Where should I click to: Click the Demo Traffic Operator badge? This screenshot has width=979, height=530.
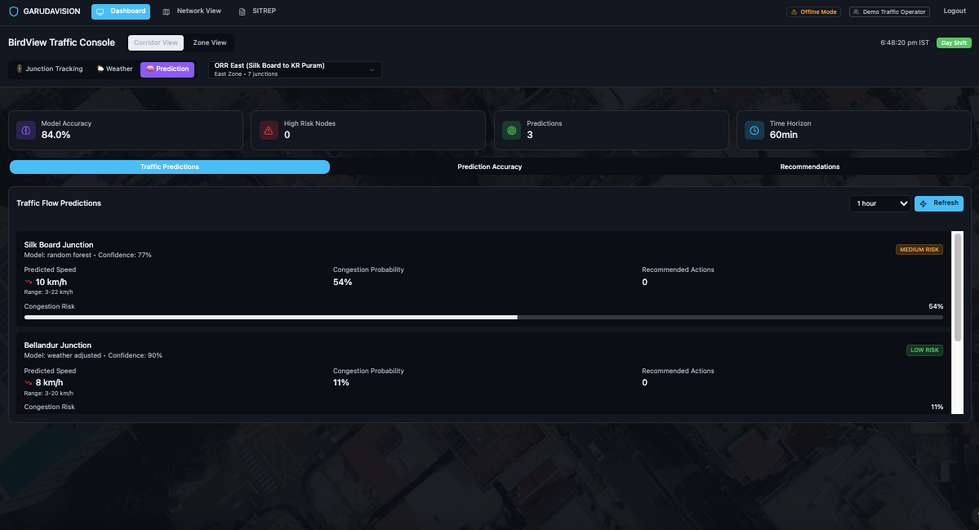coord(890,12)
